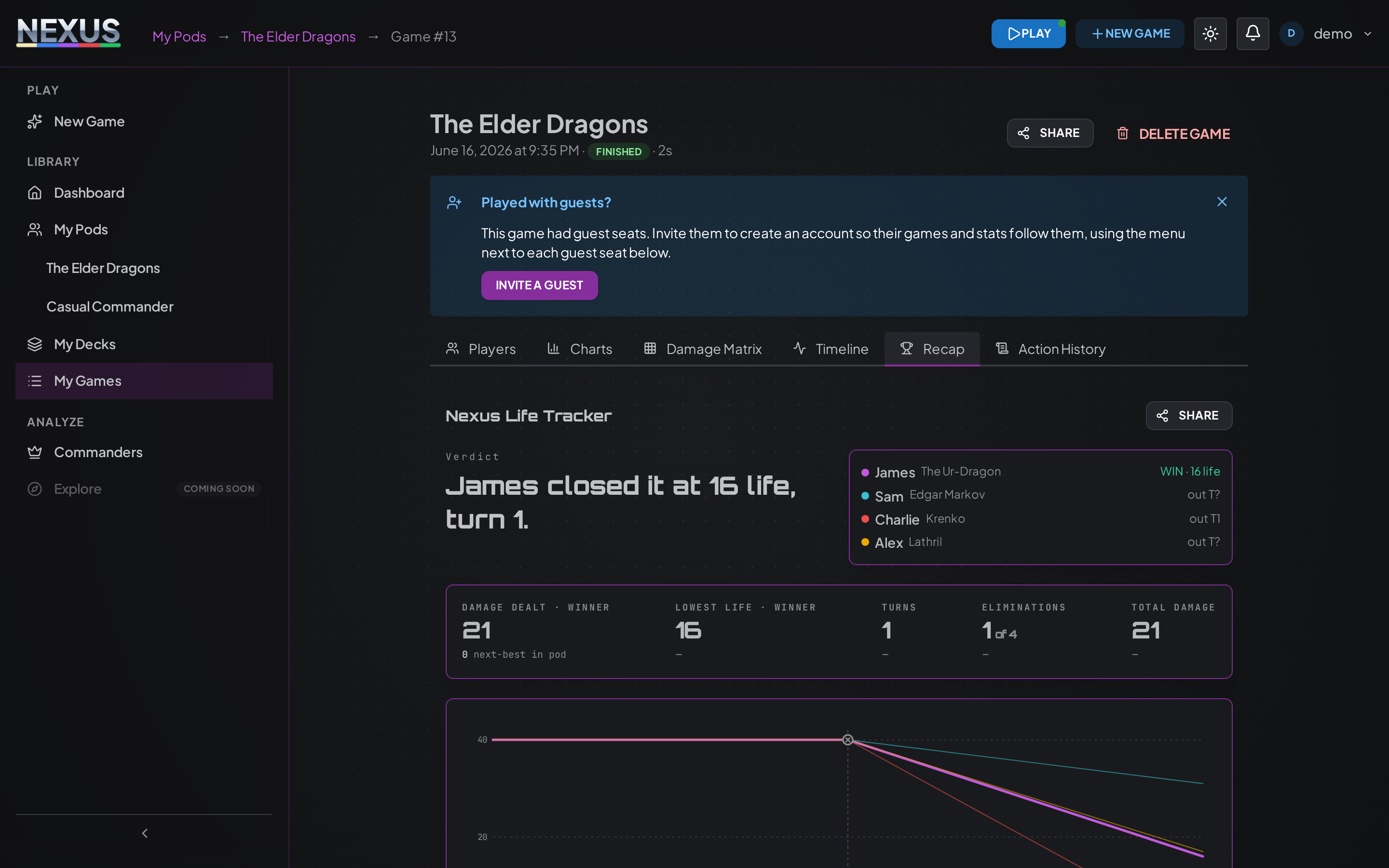1389x868 pixels.
Task: Switch to the Players tab
Action: click(x=480, y=349)
